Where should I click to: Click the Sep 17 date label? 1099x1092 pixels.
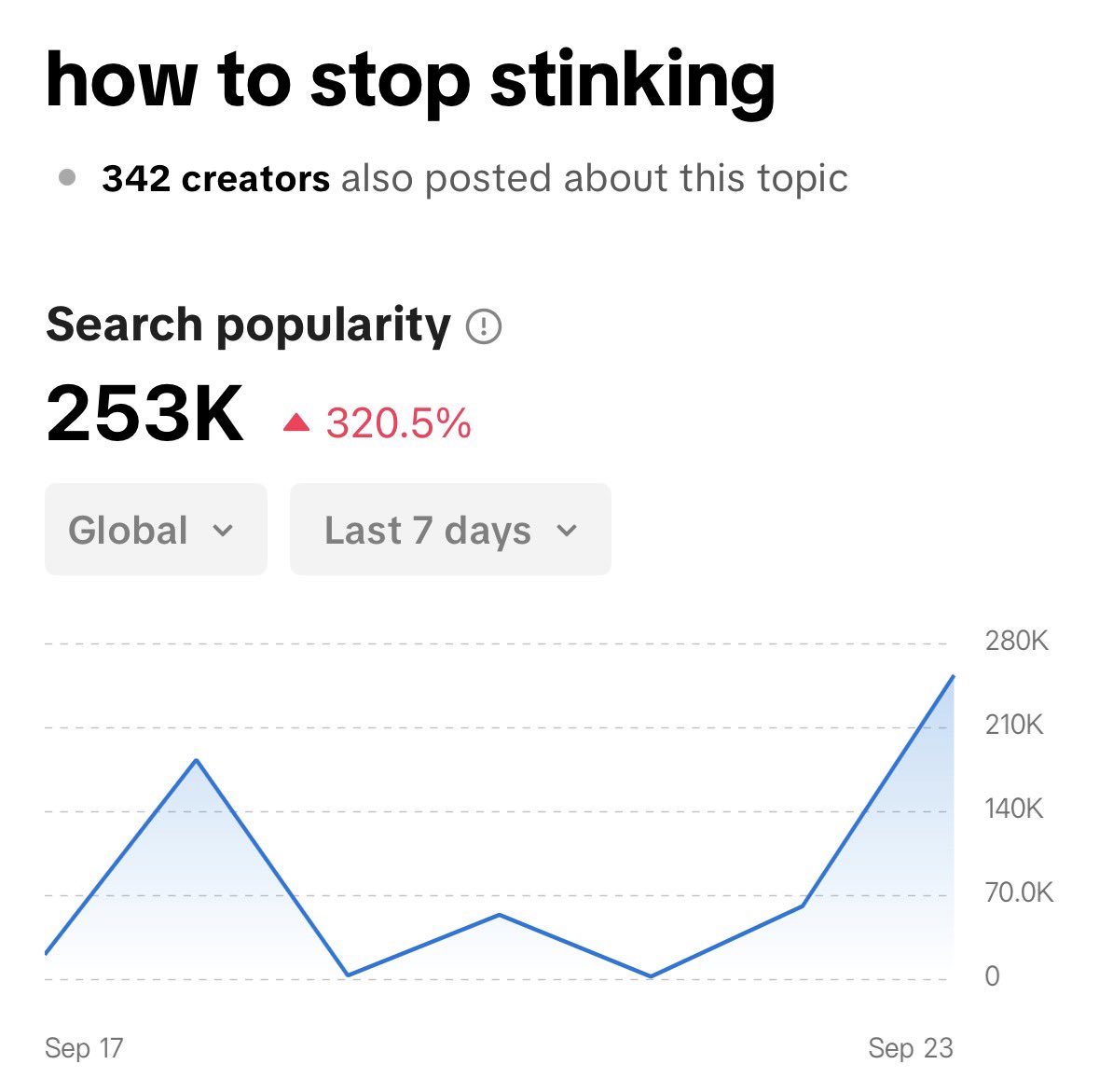84,1048
